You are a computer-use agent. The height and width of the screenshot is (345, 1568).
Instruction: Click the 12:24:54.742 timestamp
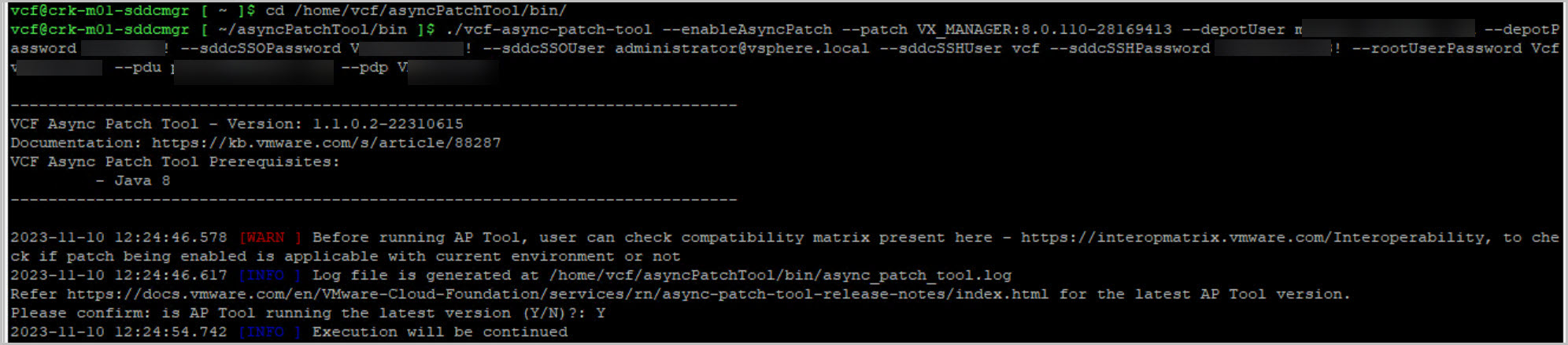170,332
